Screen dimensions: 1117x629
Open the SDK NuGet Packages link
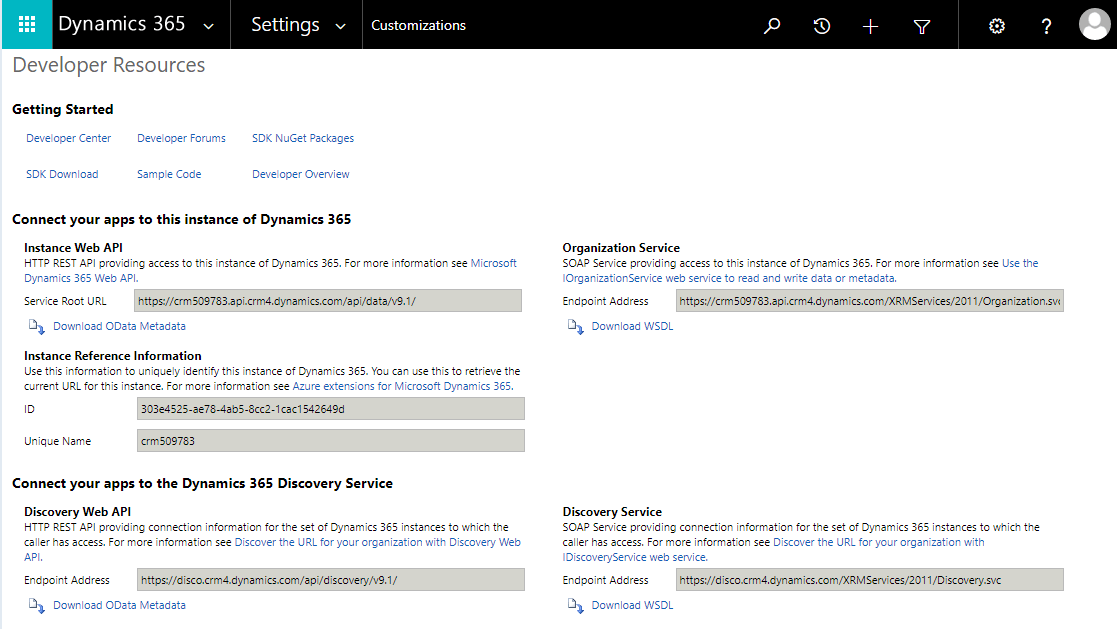pos(303,138)
